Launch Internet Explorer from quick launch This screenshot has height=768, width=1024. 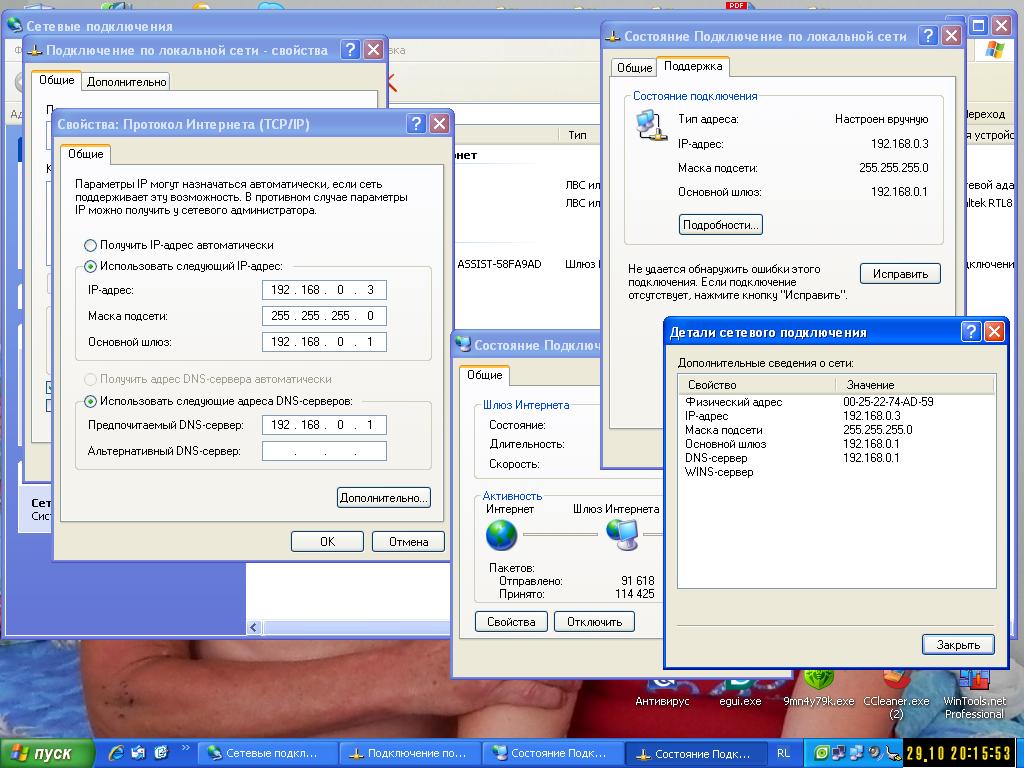116,753
